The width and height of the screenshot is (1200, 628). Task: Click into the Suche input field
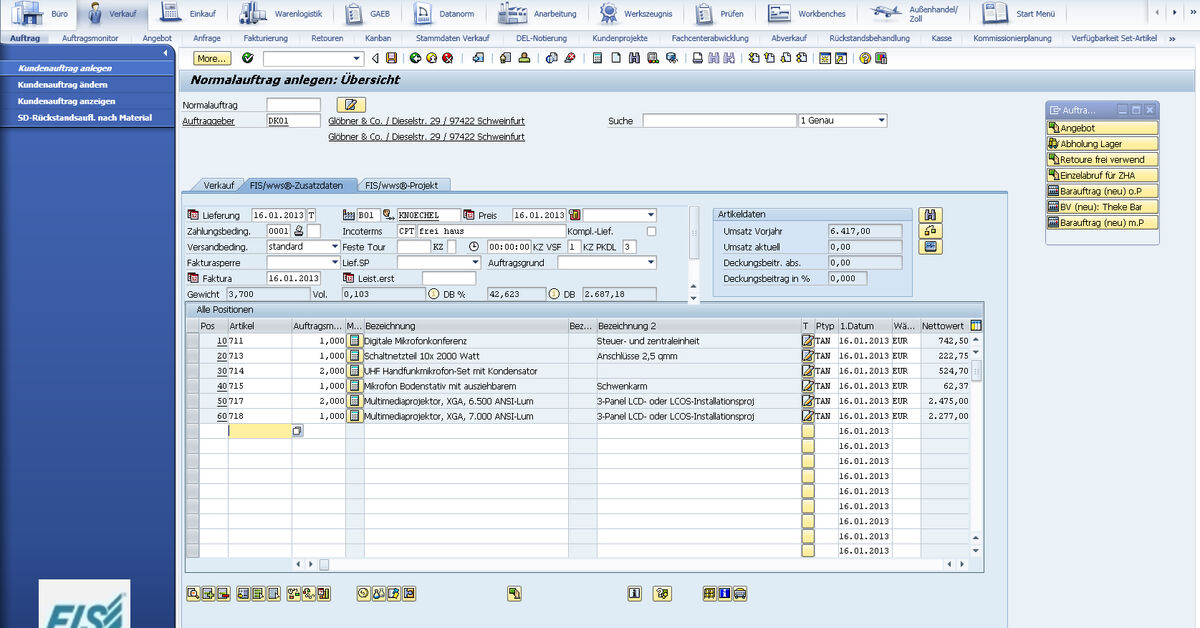[718, 120]
